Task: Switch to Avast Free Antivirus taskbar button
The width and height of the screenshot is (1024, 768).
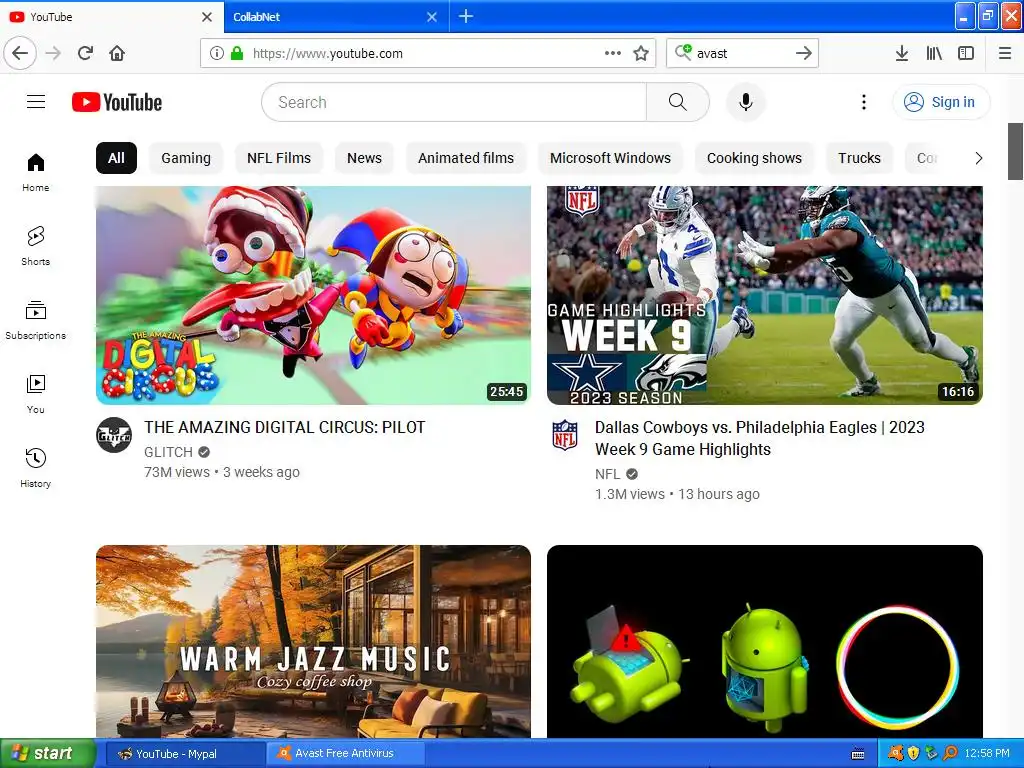Action: tap(345, 754)
